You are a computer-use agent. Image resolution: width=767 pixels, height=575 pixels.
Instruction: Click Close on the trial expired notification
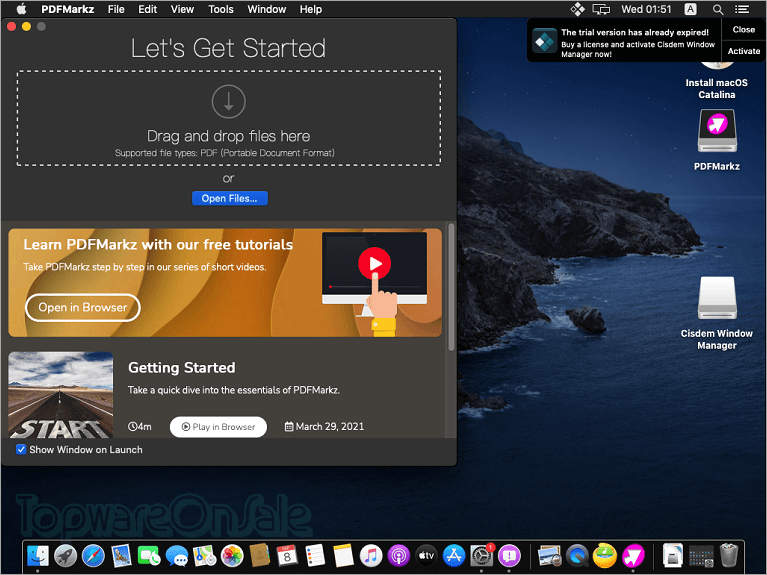click(x=744, y=30)
